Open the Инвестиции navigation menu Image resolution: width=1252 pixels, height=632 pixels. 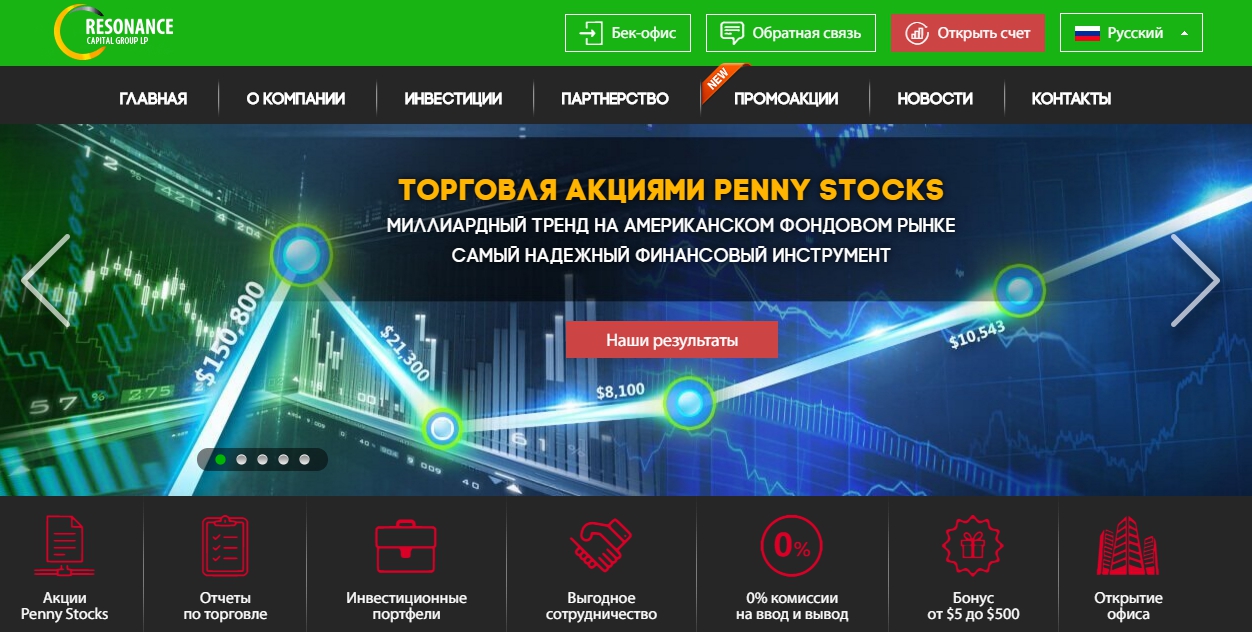[x=453, y=98]
